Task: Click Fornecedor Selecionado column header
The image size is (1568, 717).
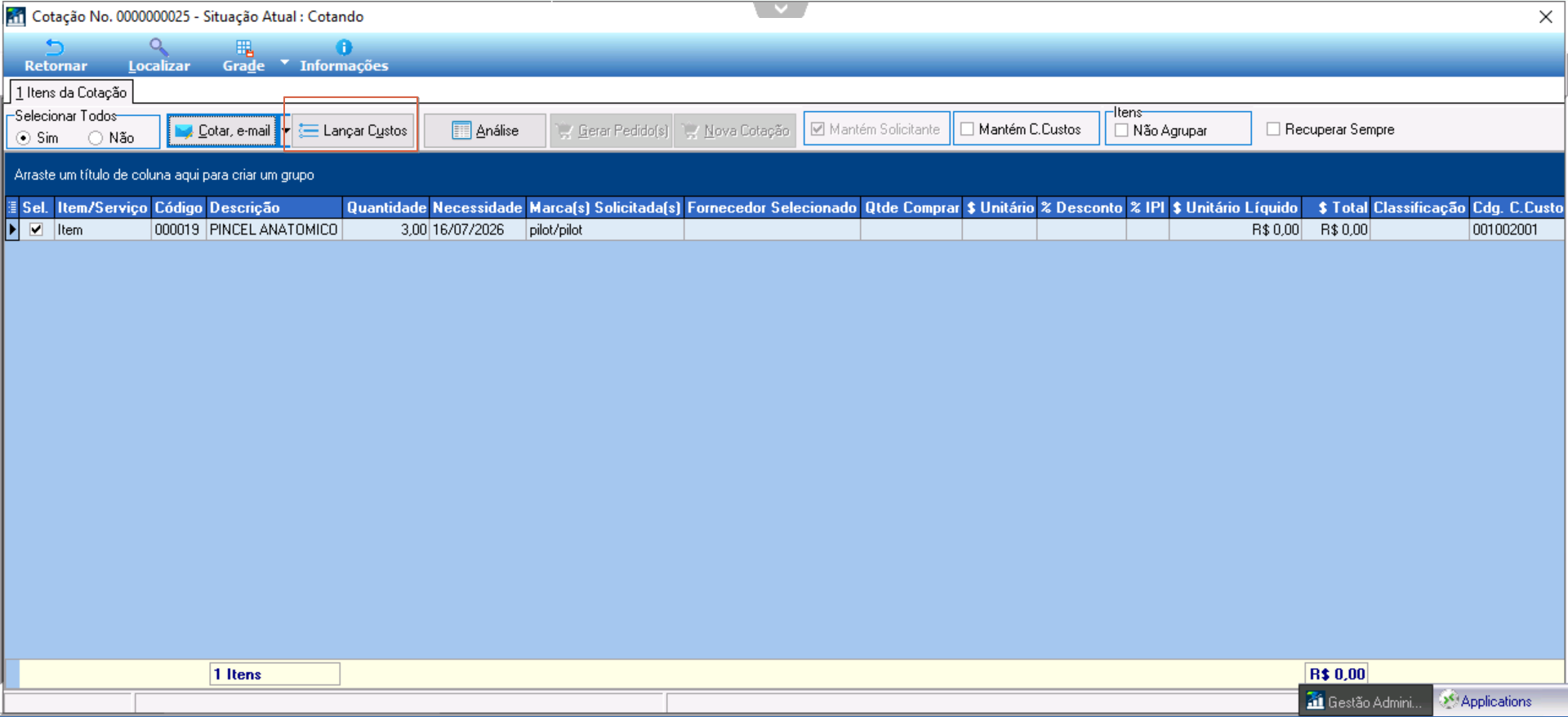Action: pos(772,207)
